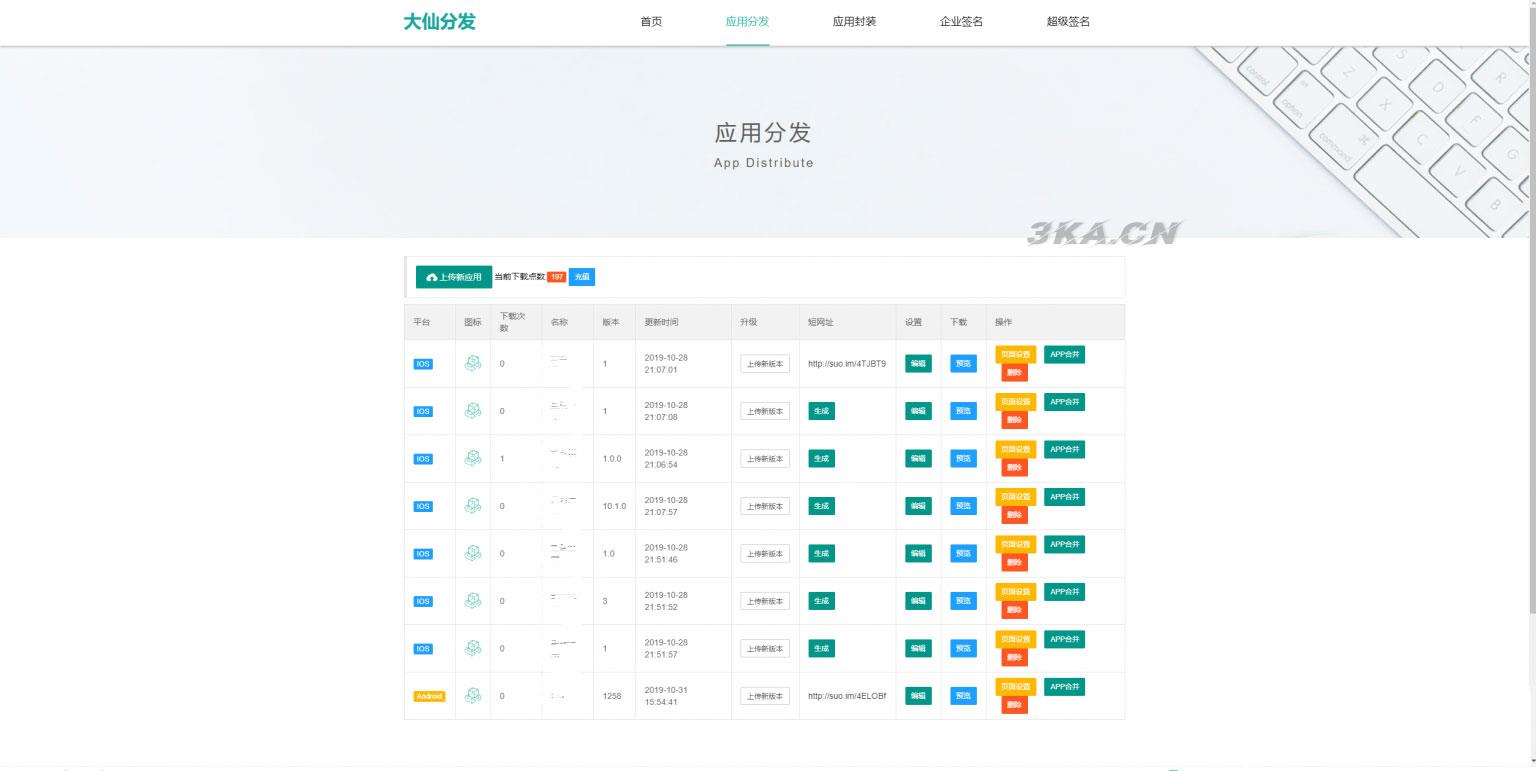Click the Android platform badge

429,696
